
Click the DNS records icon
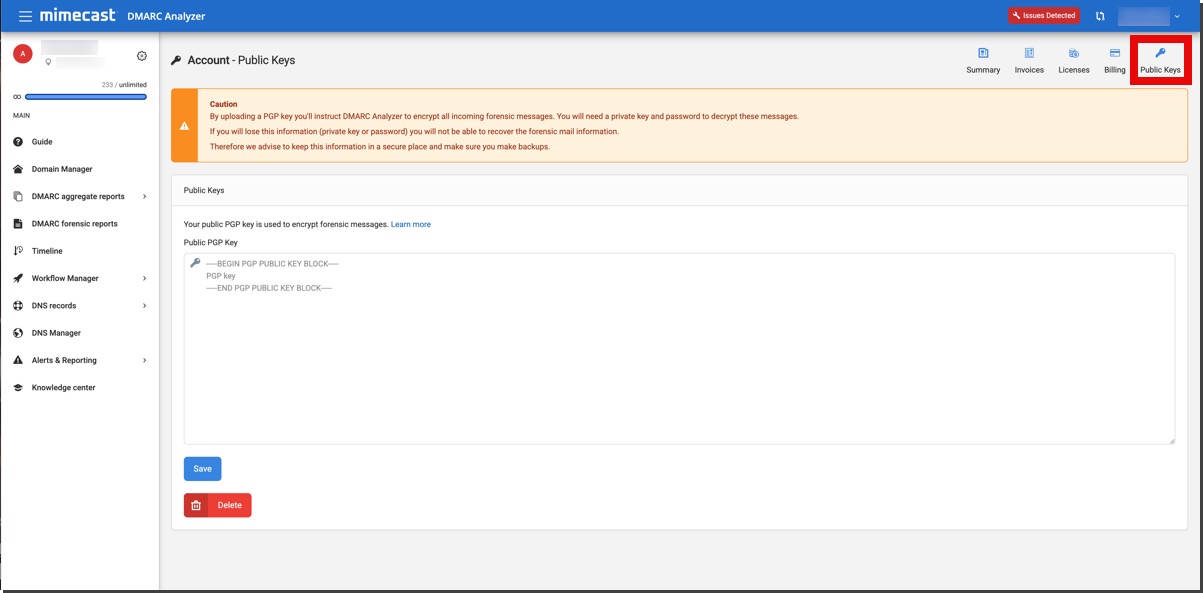18,305
